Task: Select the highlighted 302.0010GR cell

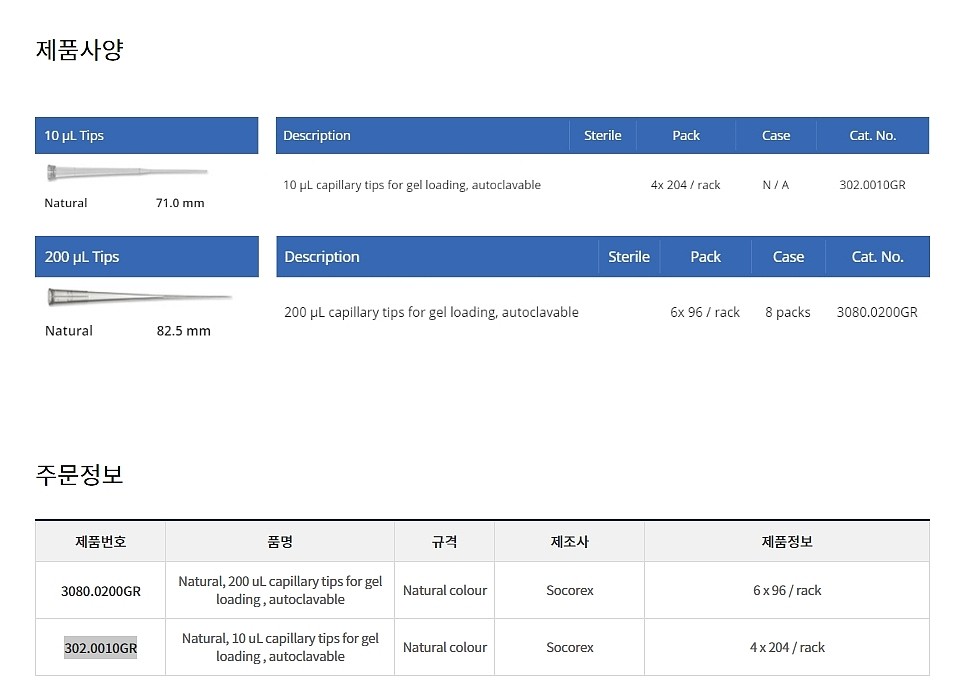Action: (x=100, y=647)
